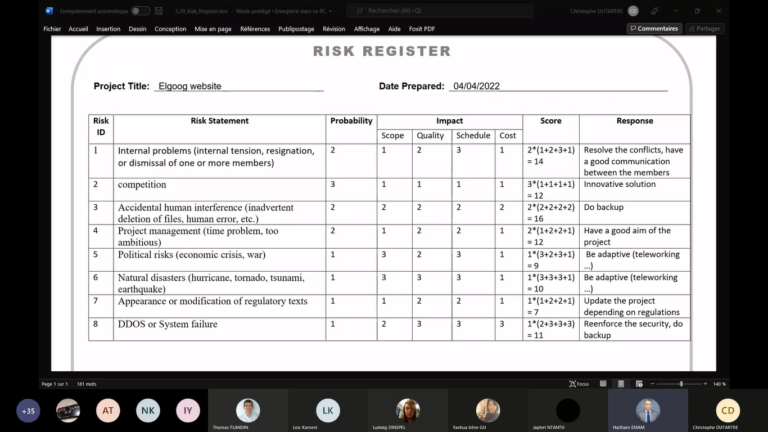Switch to the Publipostage tab
Image resolution: width=768 pixels, height=432 pixels.
[x=296, y=29]
